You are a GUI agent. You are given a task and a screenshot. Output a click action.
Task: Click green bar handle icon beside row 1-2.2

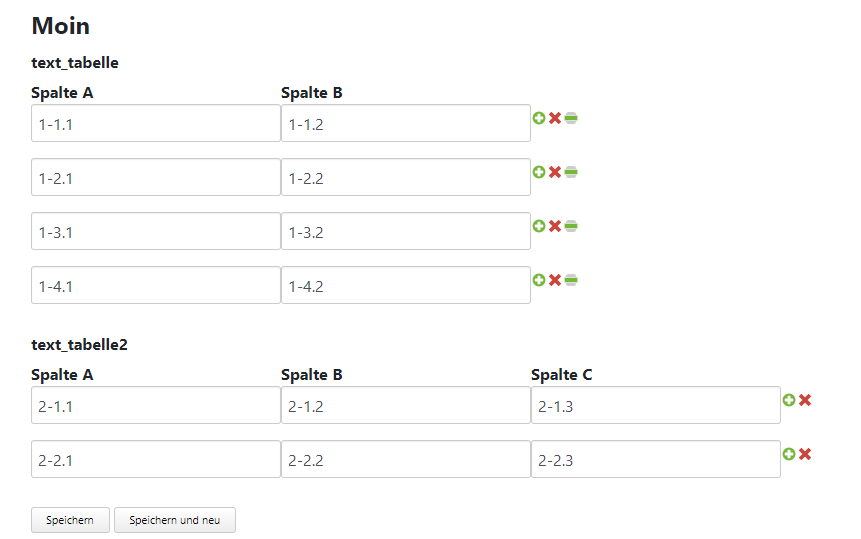tap(571, 172)
